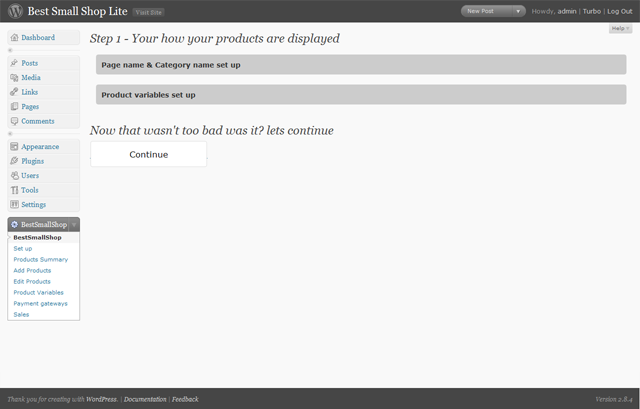Click the Tools icon in sidebar
640x409 pixels.
[14, 190]
